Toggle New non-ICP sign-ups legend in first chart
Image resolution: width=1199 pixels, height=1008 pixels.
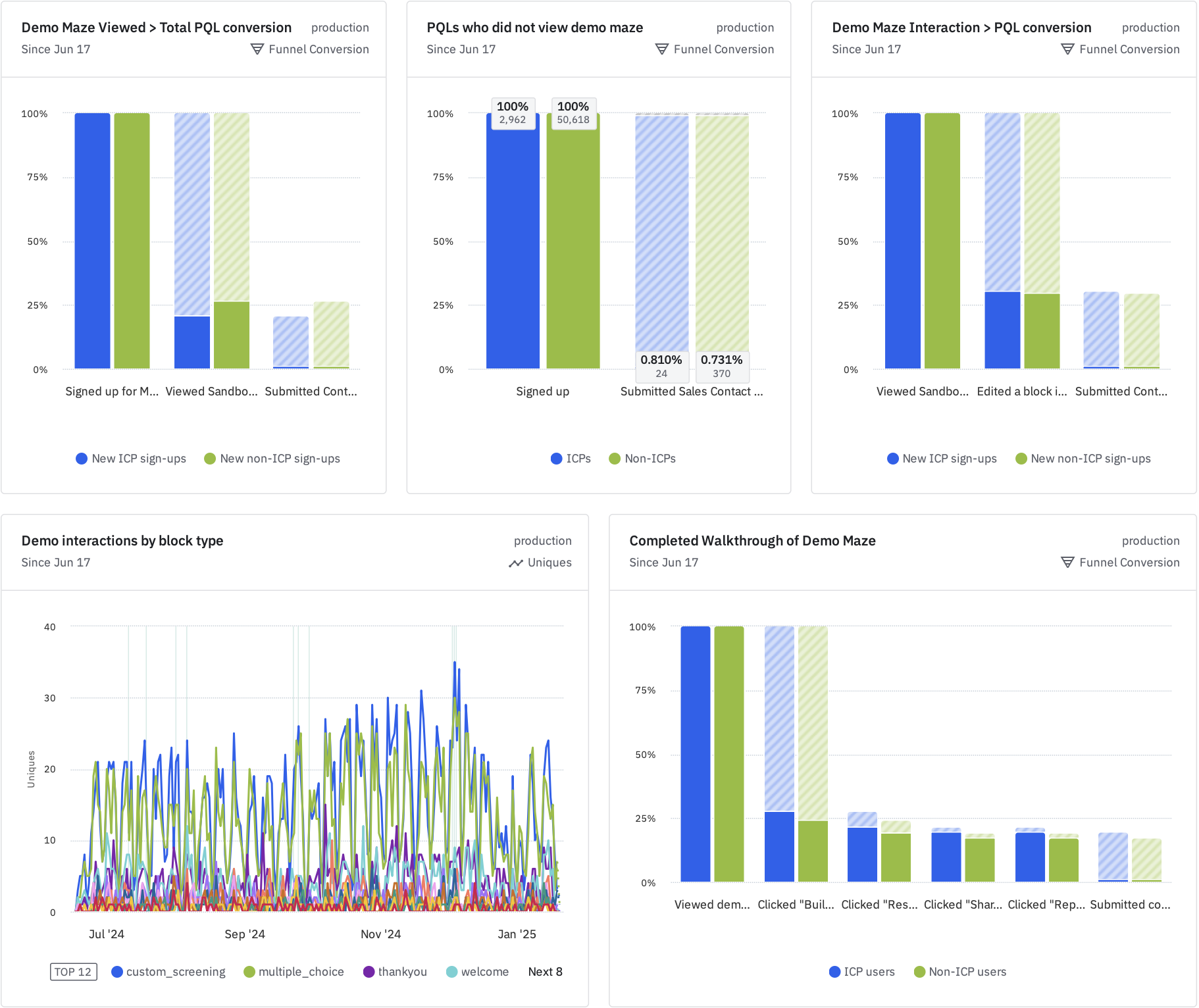(x=272, y=459)
